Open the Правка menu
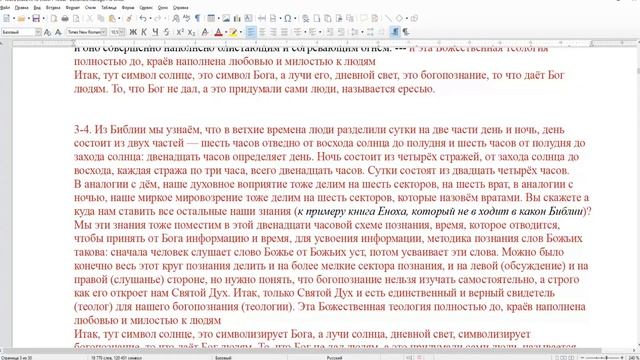This screenshot has height=360, width=640. point(21,7)
